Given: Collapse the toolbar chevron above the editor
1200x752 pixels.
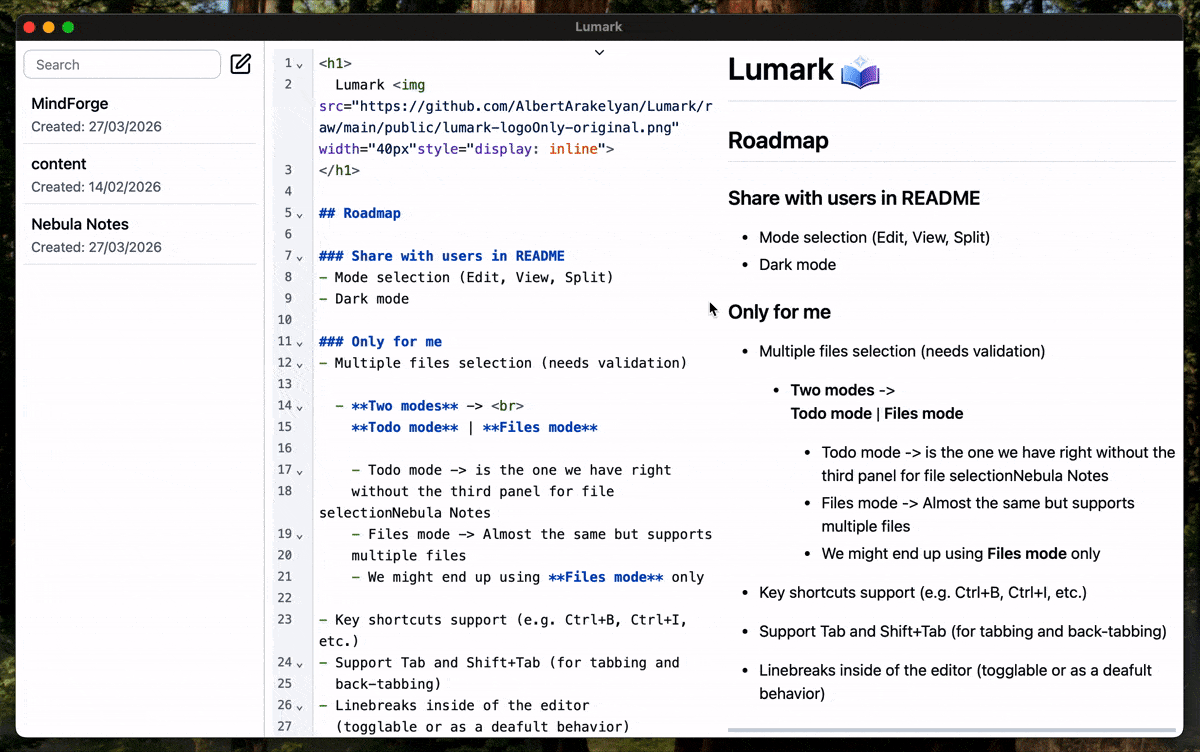Looking at the screenshot, I should [599, 52].
